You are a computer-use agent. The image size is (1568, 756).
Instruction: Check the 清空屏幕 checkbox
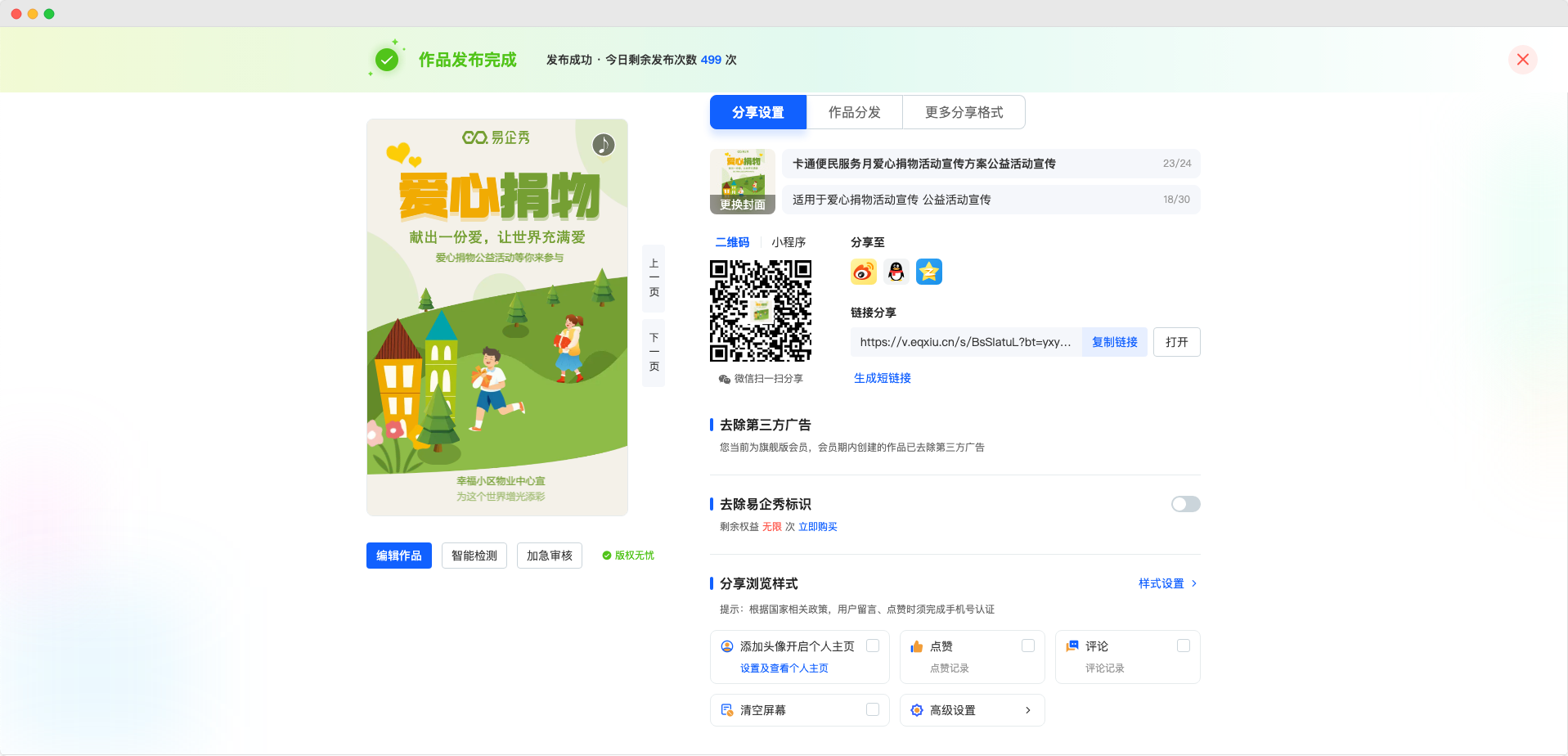click(873, 709)
